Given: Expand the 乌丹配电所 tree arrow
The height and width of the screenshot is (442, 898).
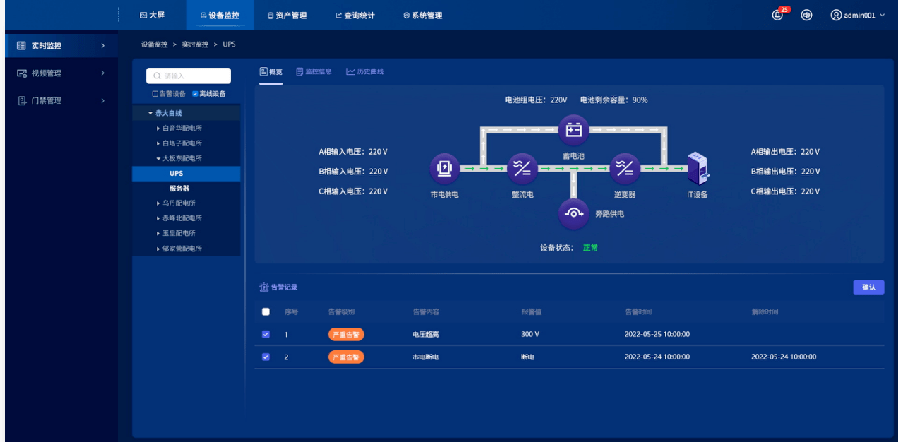Looking at the screenshot, I should click(x=159, y=203).
